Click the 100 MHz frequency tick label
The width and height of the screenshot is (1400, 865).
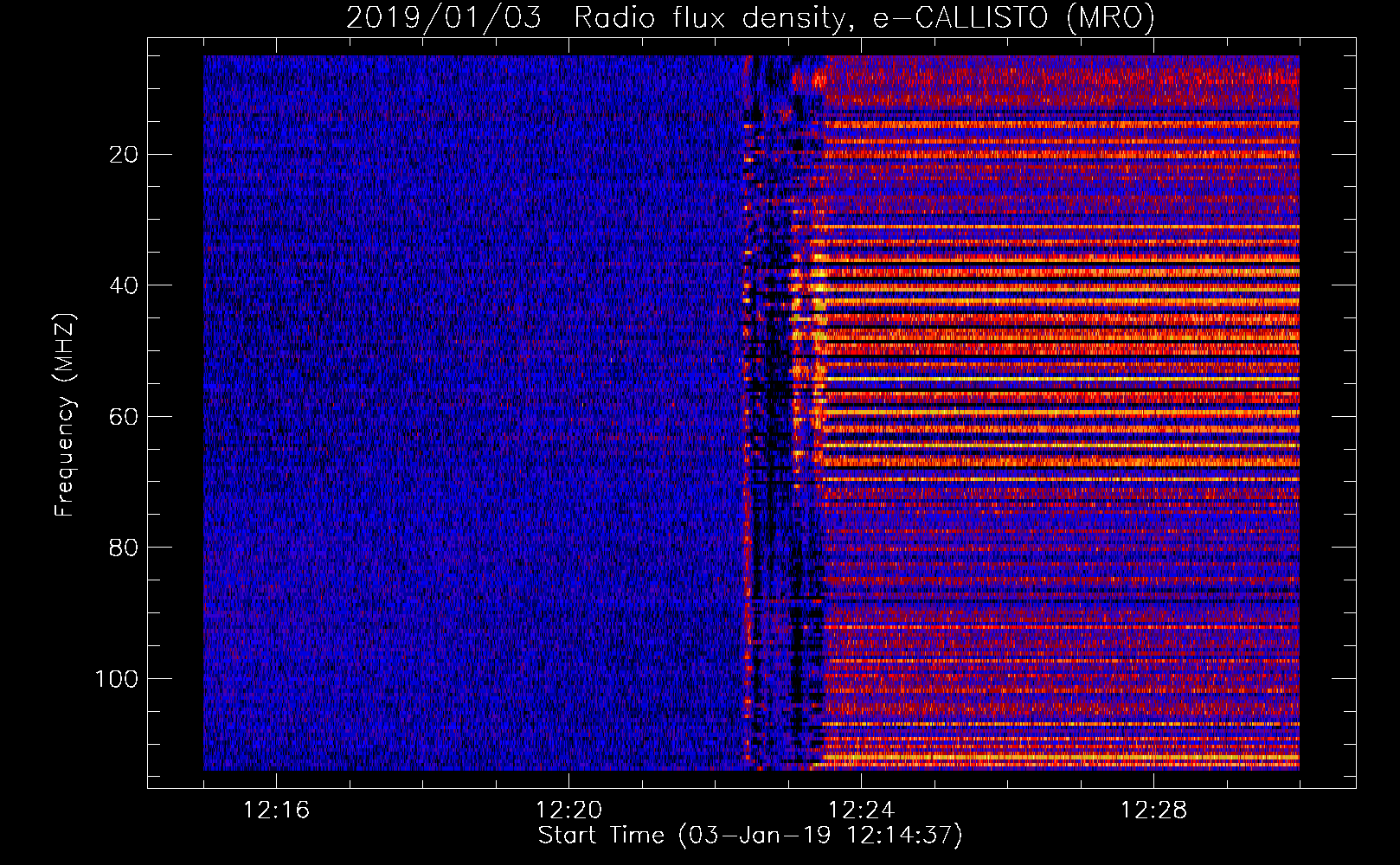point(118,679)
